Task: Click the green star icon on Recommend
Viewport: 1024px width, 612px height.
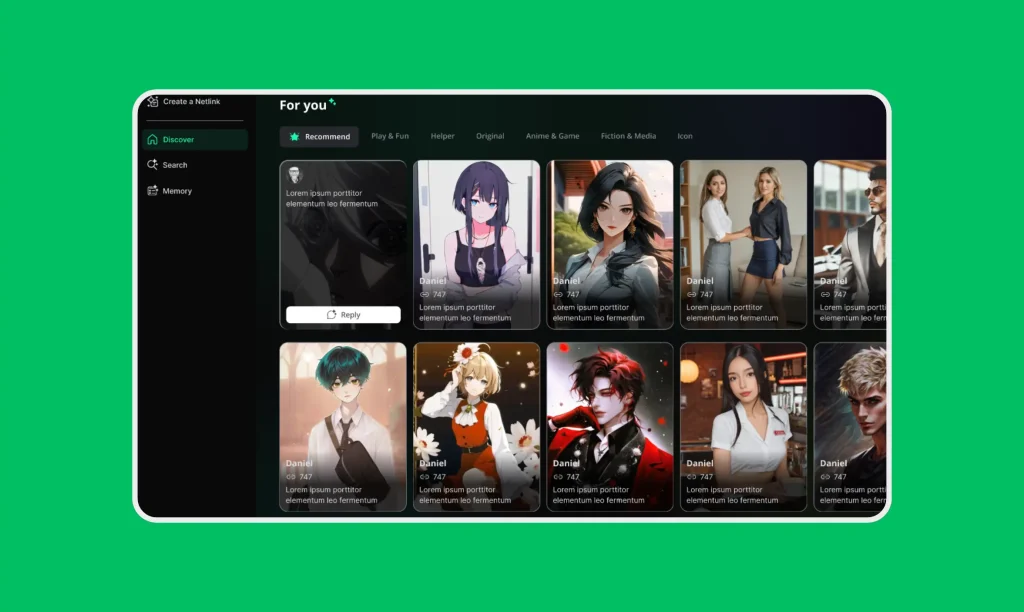Action: [294, 136]
